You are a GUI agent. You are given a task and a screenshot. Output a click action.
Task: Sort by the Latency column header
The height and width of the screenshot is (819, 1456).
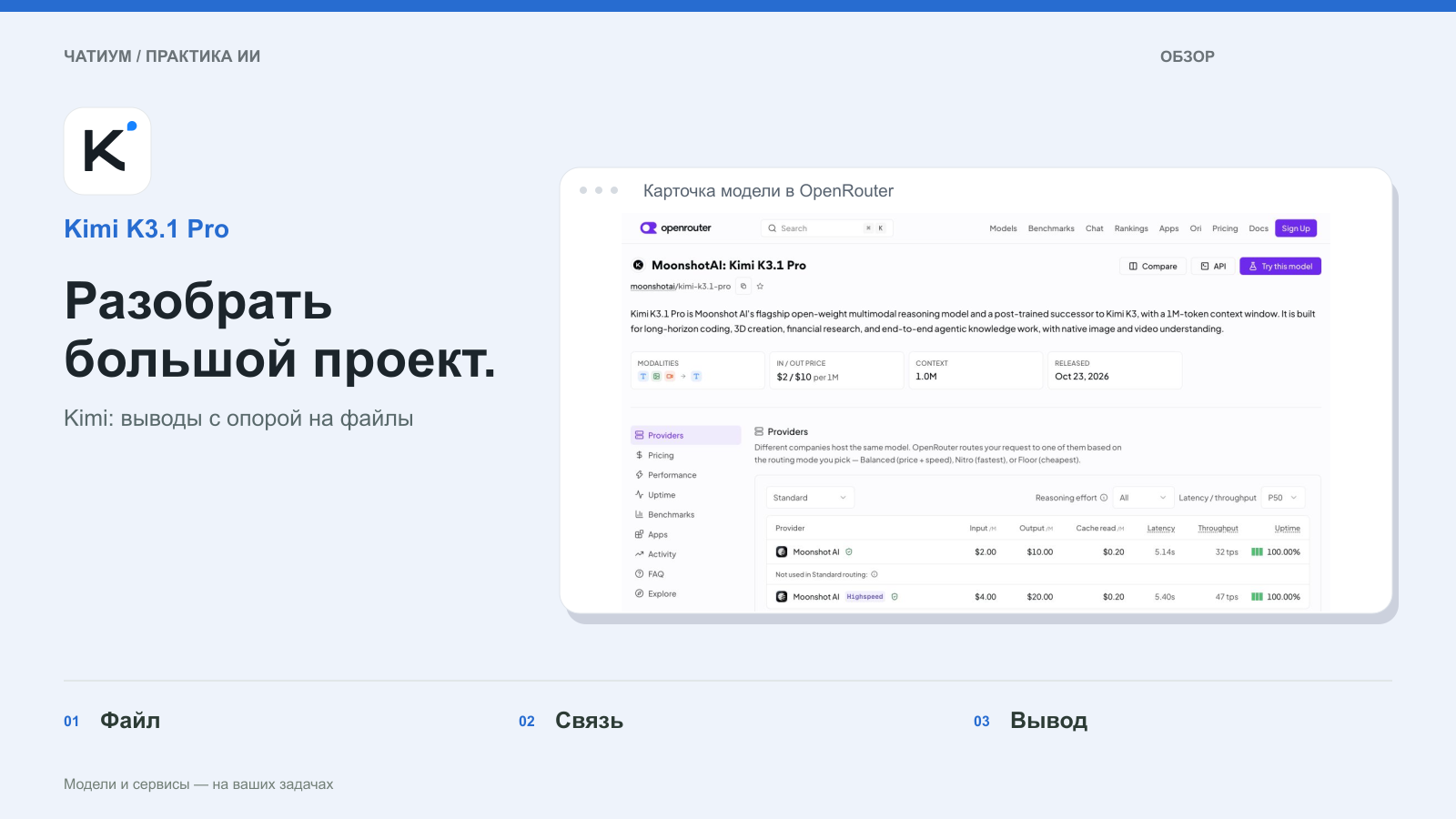[x=1161, y=529]
